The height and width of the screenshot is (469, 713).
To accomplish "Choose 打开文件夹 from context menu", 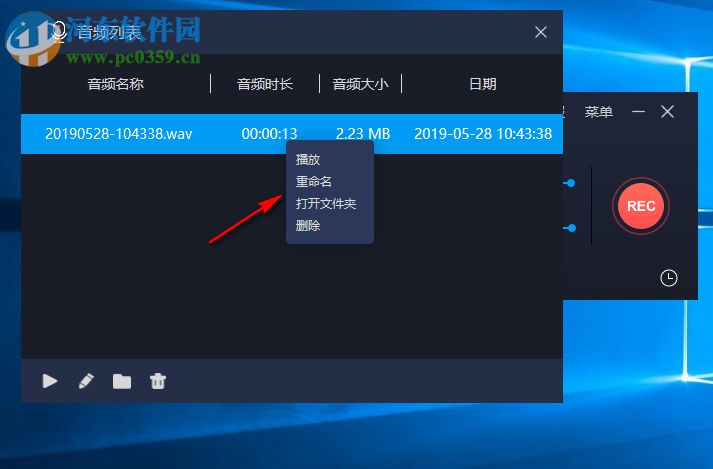I will pyautogui.click(x=326, y=203).
